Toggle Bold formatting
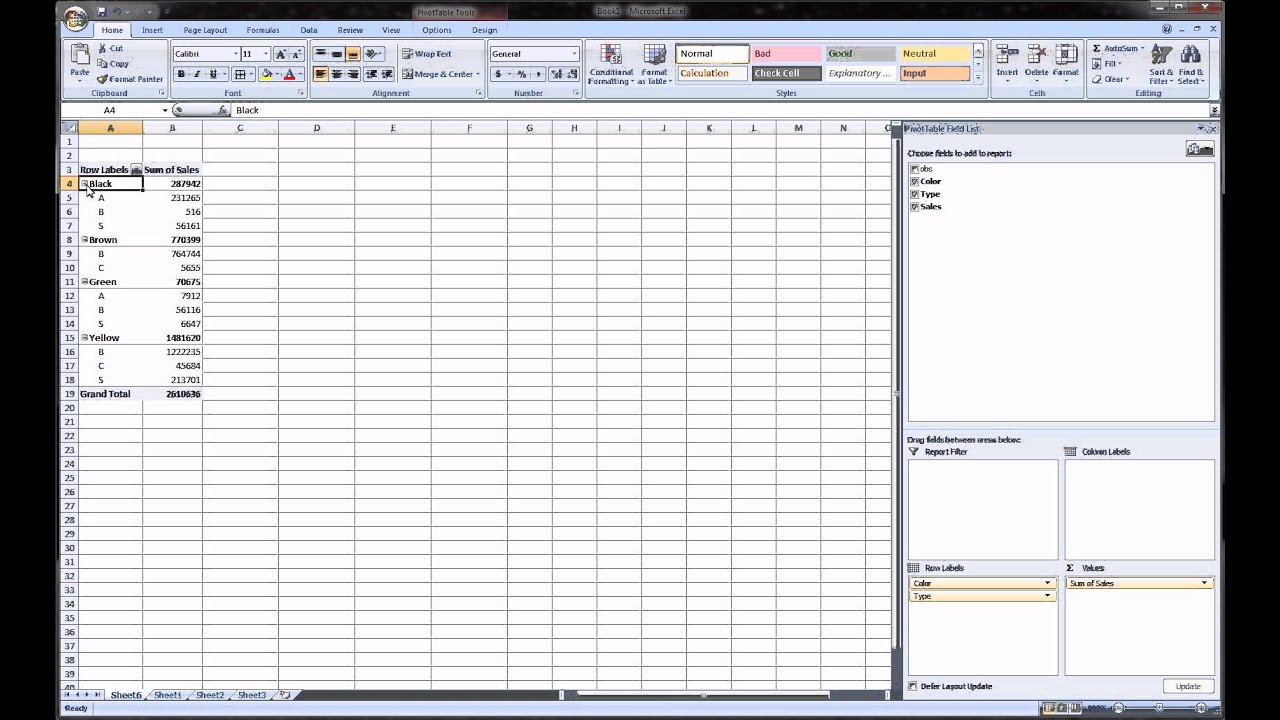 pyautogui.click(x=181, y=74)
